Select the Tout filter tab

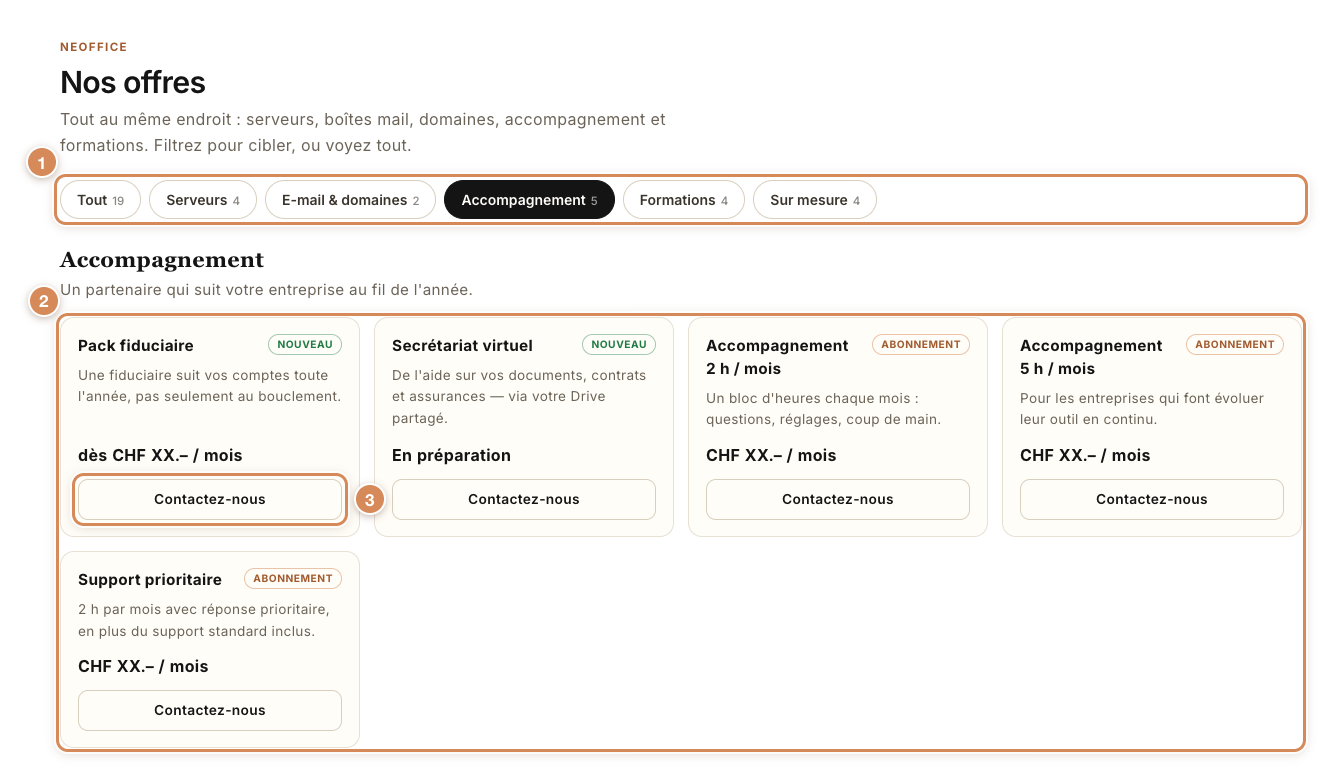tap(100, 200)
